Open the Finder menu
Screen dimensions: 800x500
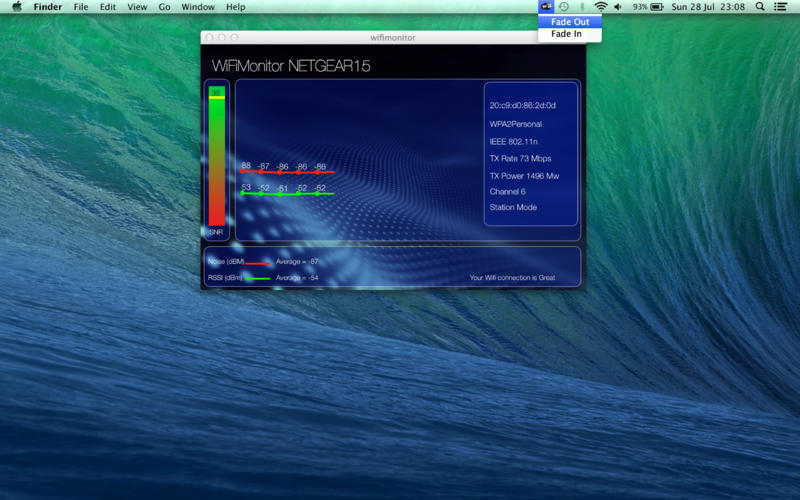click(x=48, y=7)
